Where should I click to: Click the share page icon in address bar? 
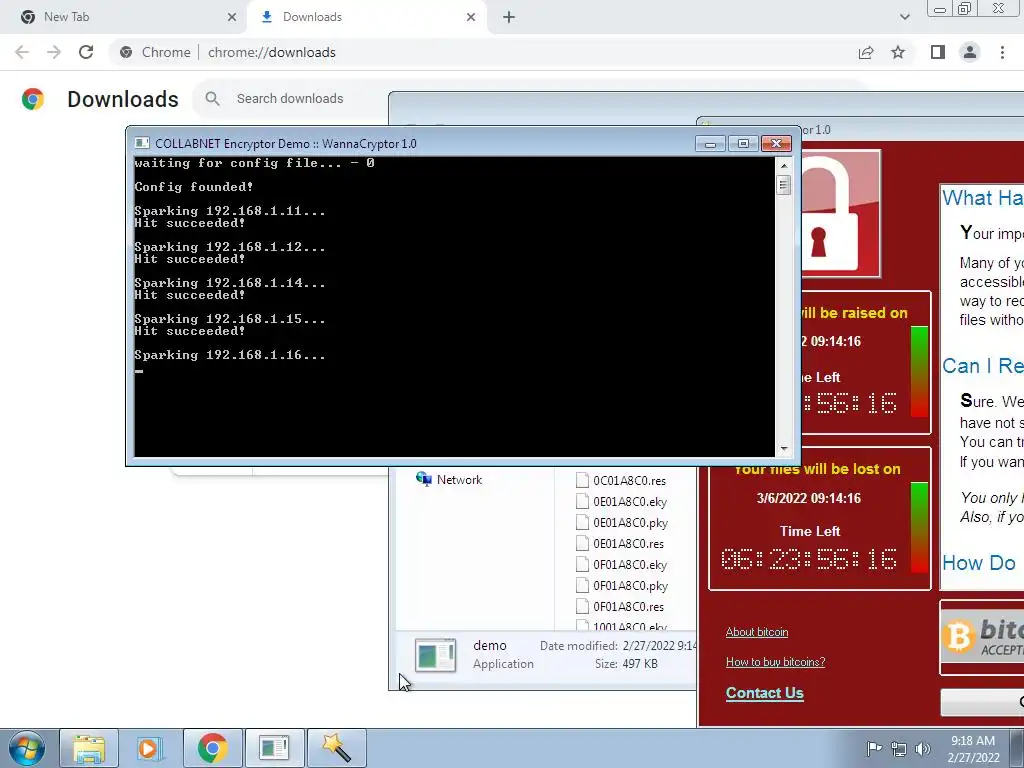click(x=866, y=52)
